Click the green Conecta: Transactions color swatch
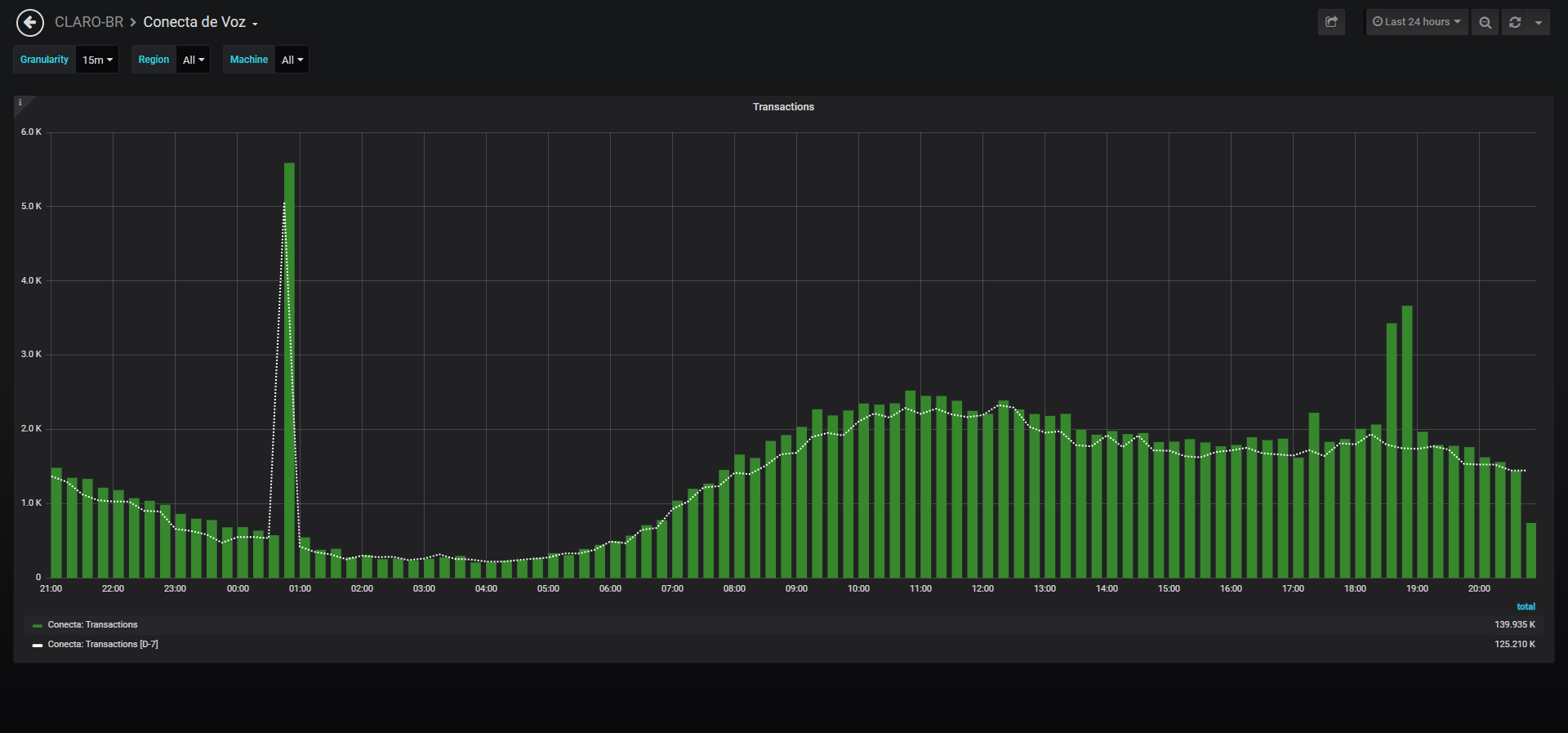 tap(38, 626)
